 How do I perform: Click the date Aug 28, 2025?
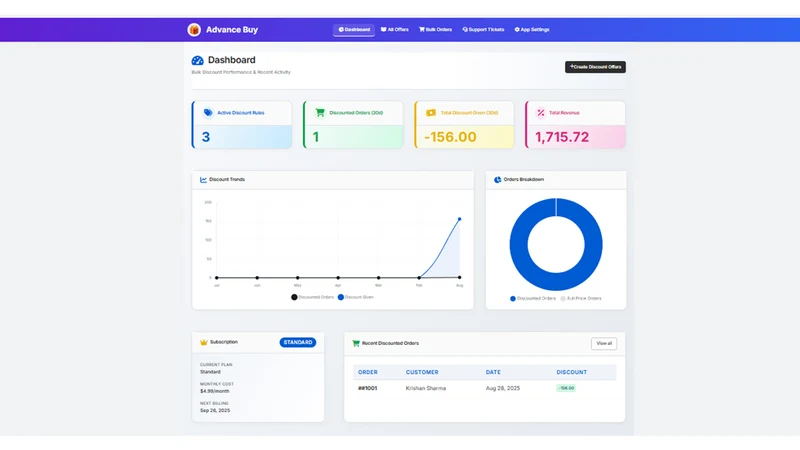click(503, 388)
